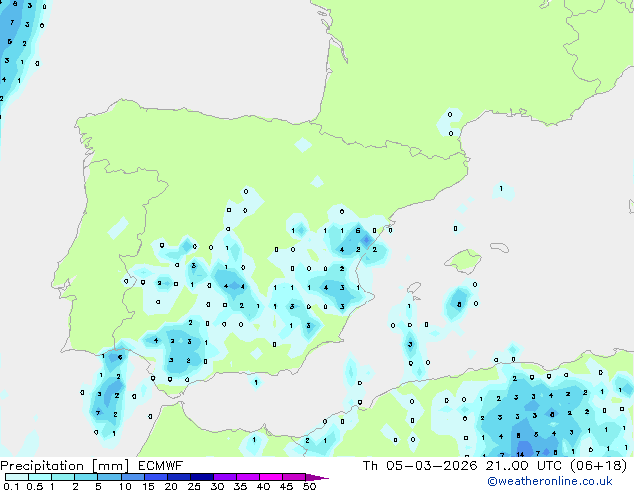Viewport: 634px width, 490px height.
Task: Pick the 15–20 mm legend color swatch
Action: [x=155, y=477]
